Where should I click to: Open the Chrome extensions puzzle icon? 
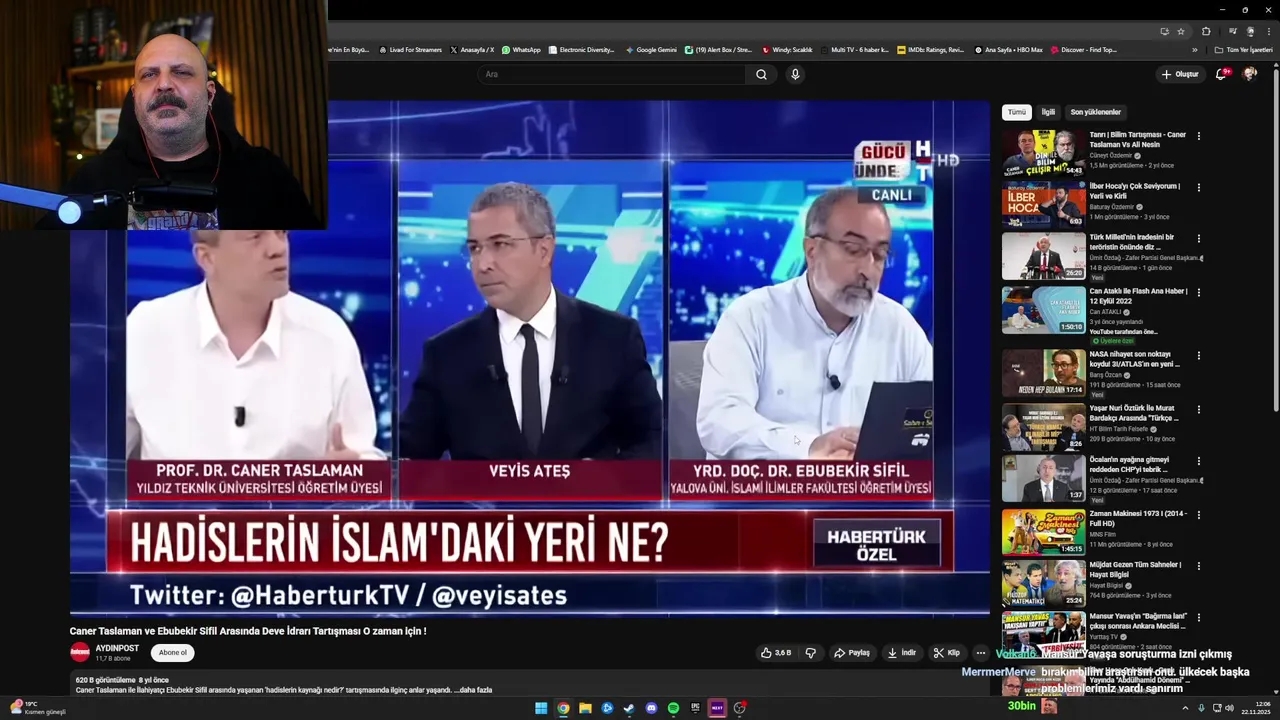tap(1206, 31)
